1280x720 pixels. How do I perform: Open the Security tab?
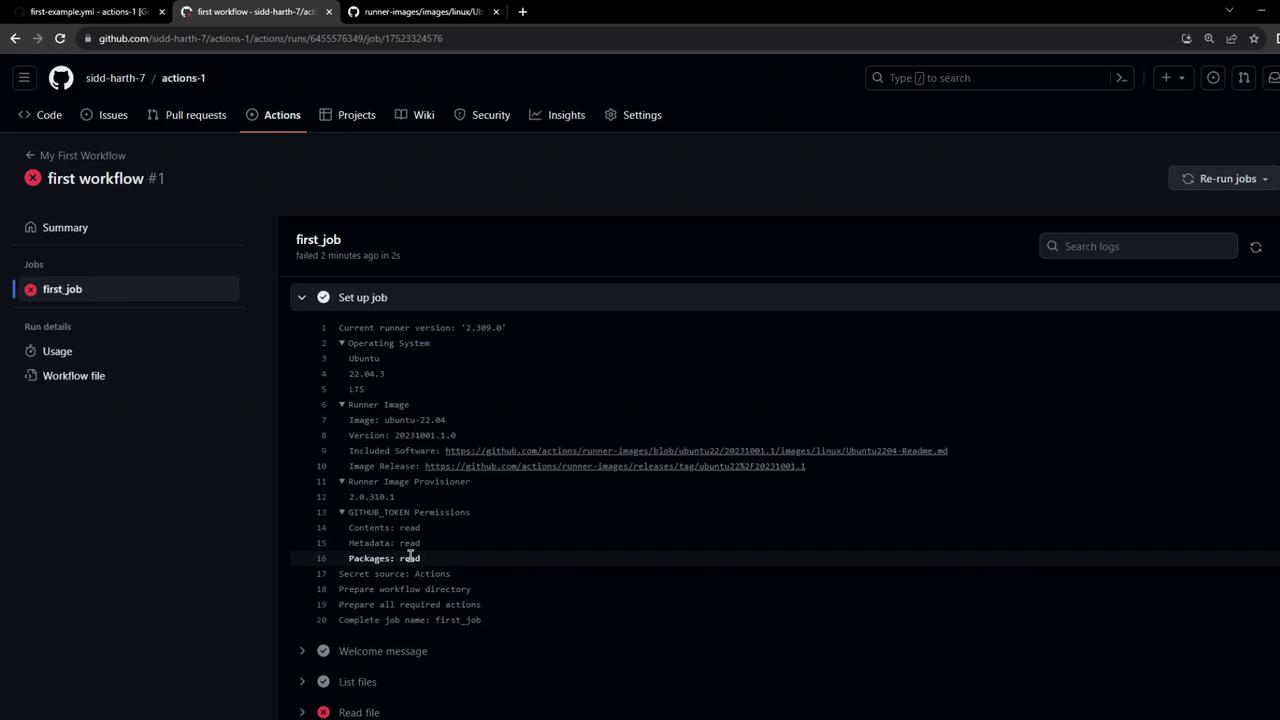click(482, 115)
